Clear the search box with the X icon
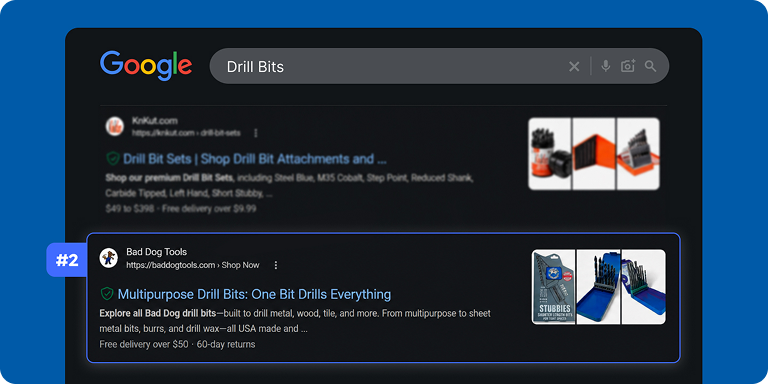768x384 pixels. click(574, 67)
